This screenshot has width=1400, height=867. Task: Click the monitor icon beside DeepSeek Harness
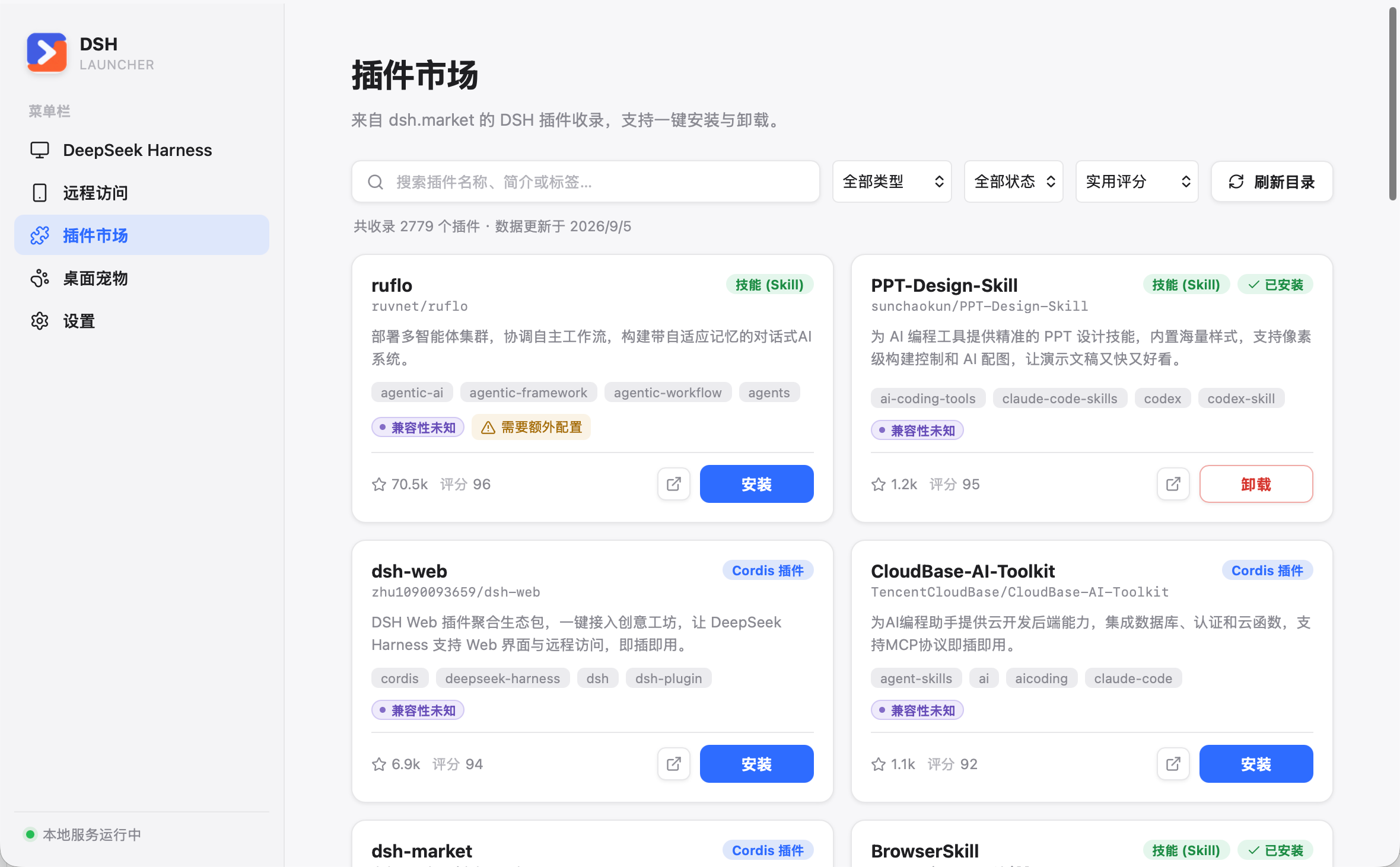[x=40, y=150]
